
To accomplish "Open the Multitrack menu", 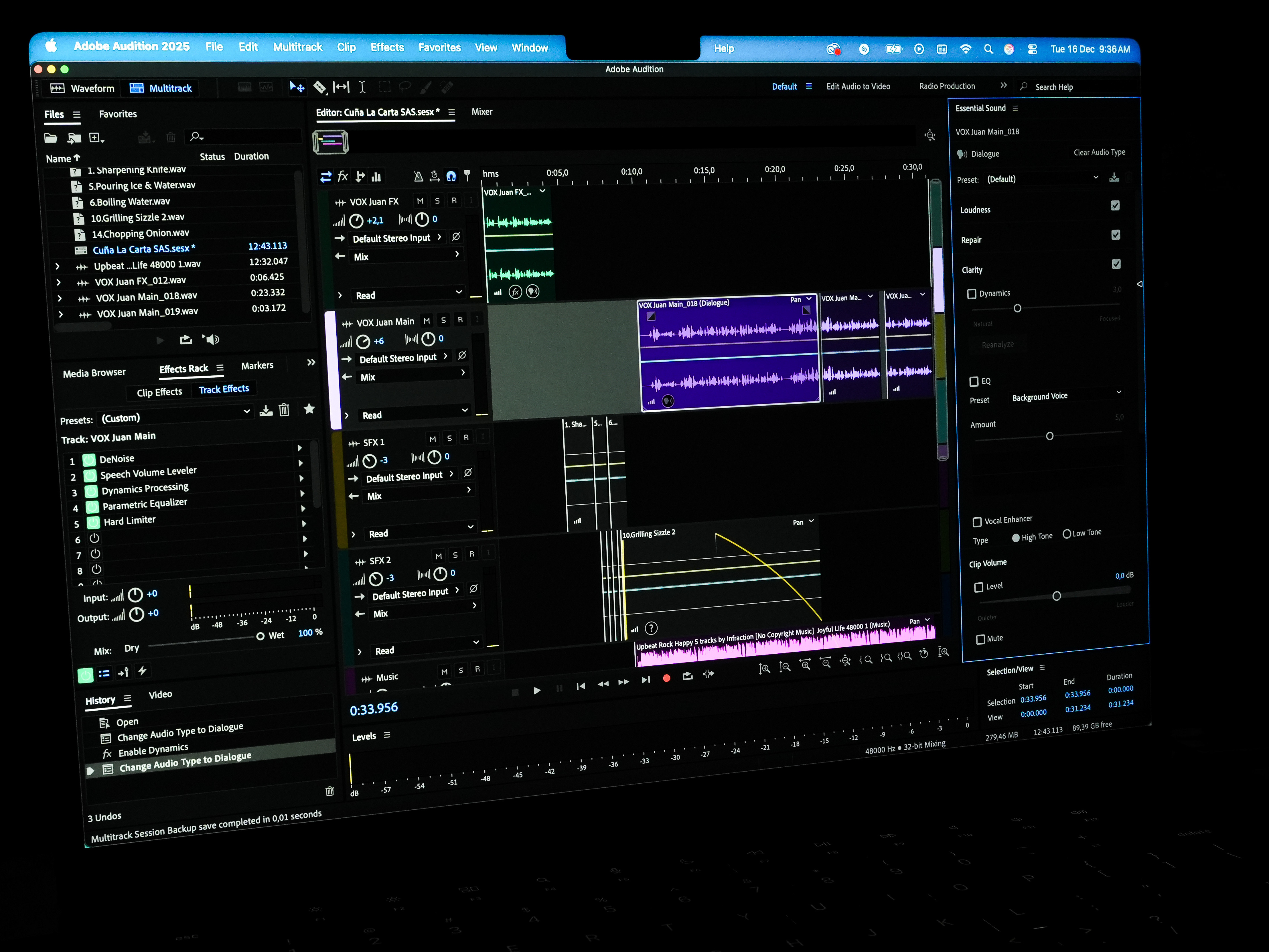I will pyautogui.click(x=297, y=47).
